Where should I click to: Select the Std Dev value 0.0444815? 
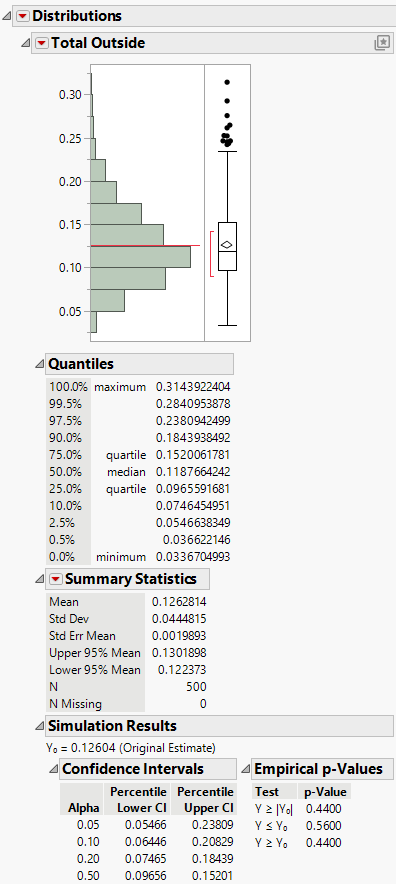[x=179, y=619]
